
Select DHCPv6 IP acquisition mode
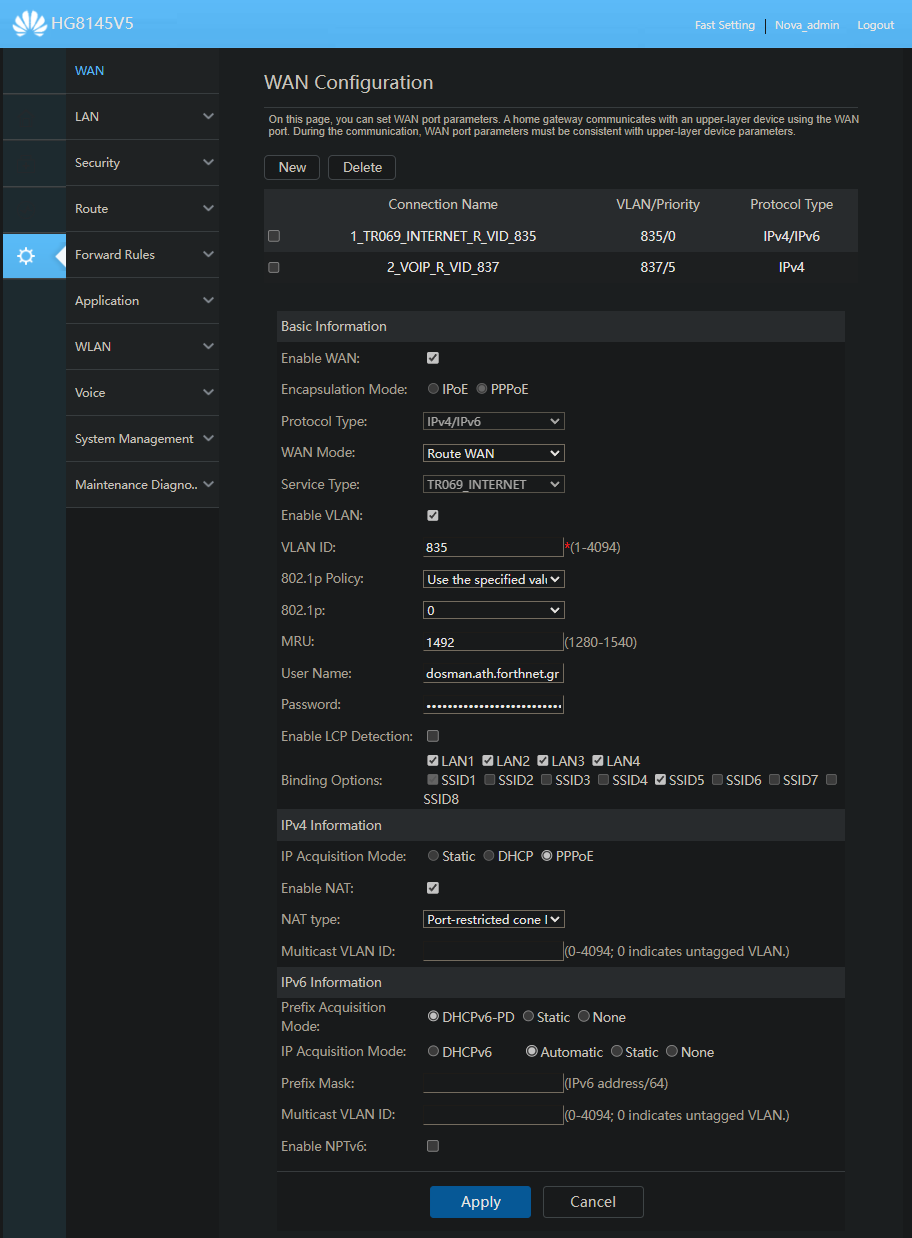pos(433,1052)
